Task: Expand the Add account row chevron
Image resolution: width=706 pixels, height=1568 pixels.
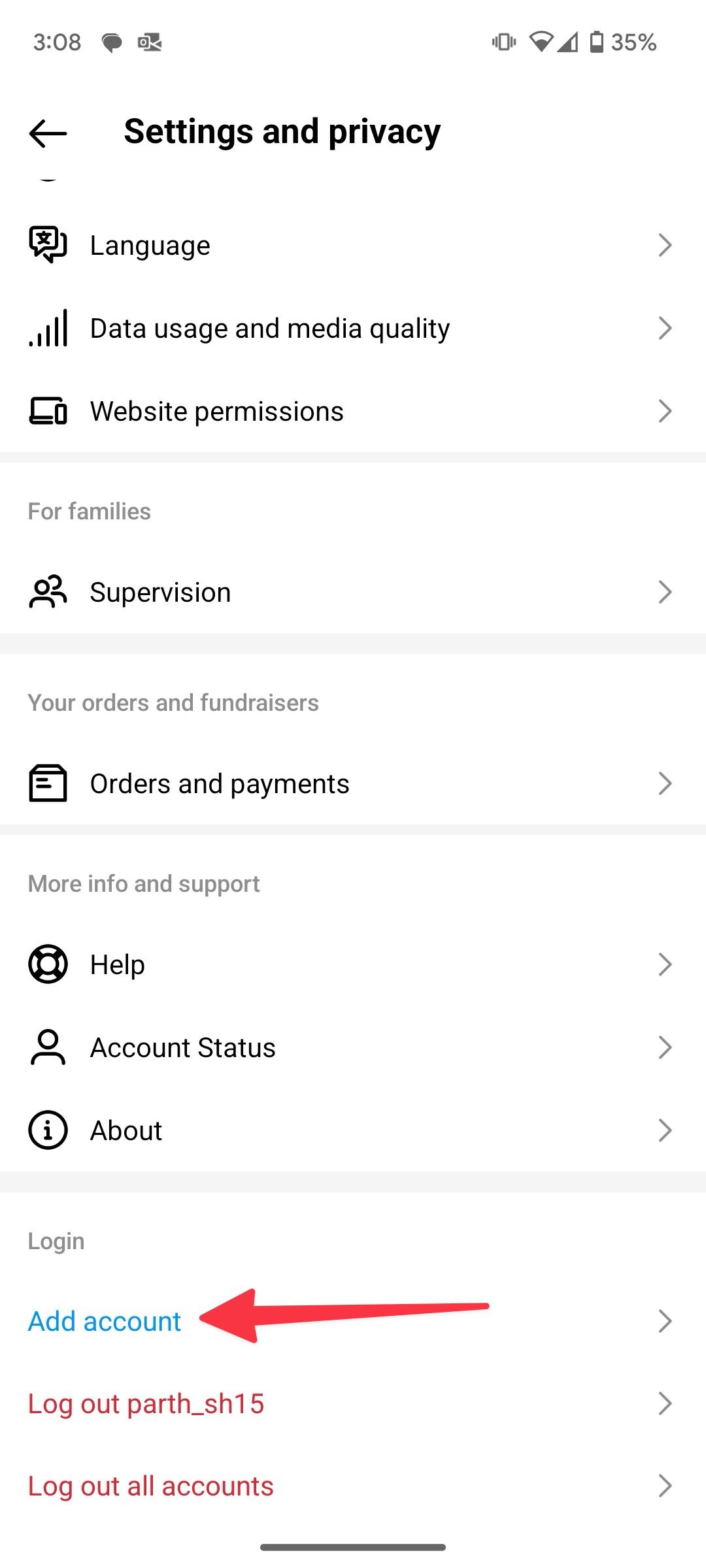Action: pos(665,1321)
